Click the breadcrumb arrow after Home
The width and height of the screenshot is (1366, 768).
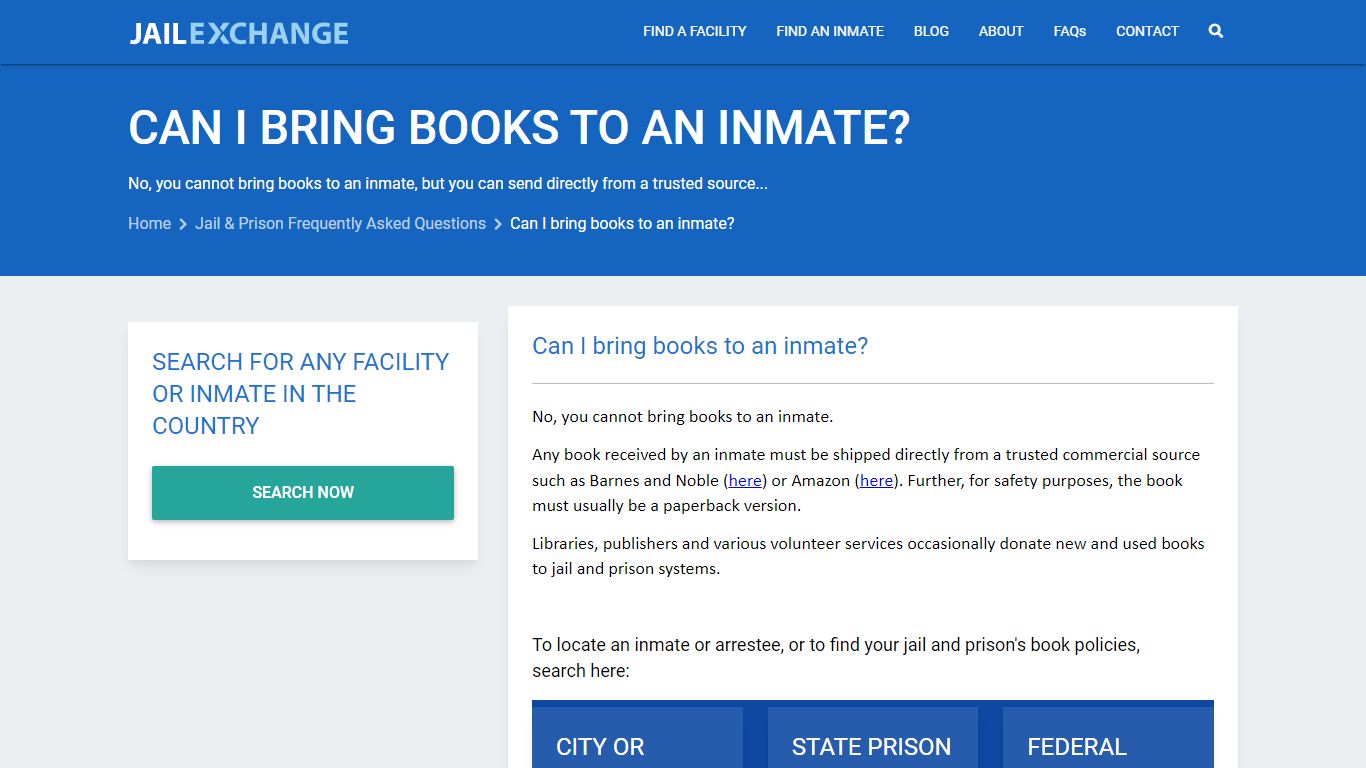(181, 224)
